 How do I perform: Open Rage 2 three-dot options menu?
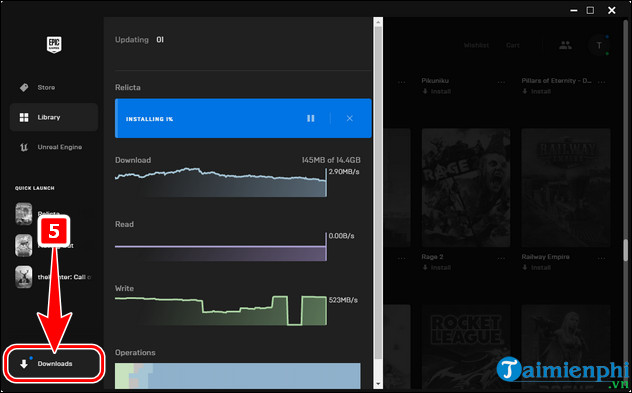coord(501,258)
